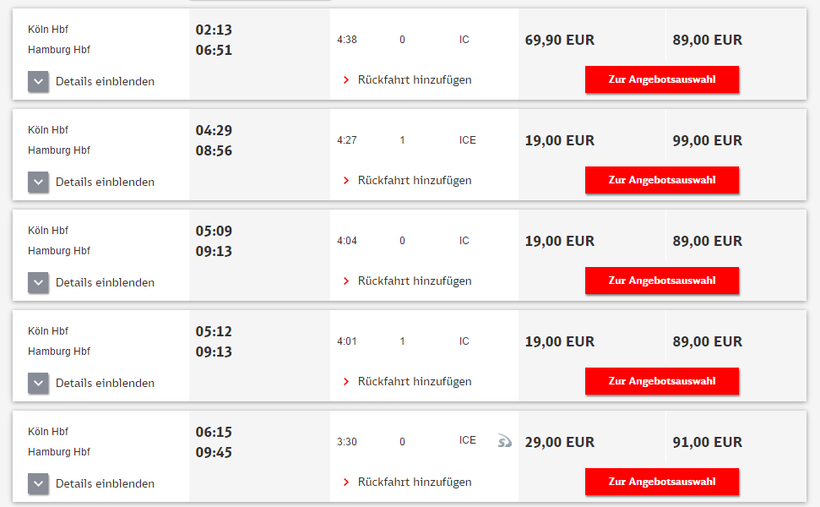This screenshot has height=507, width=820.
Task: Click the red arrow icon for the 06:15 return trip
Action: pos(346,482)
